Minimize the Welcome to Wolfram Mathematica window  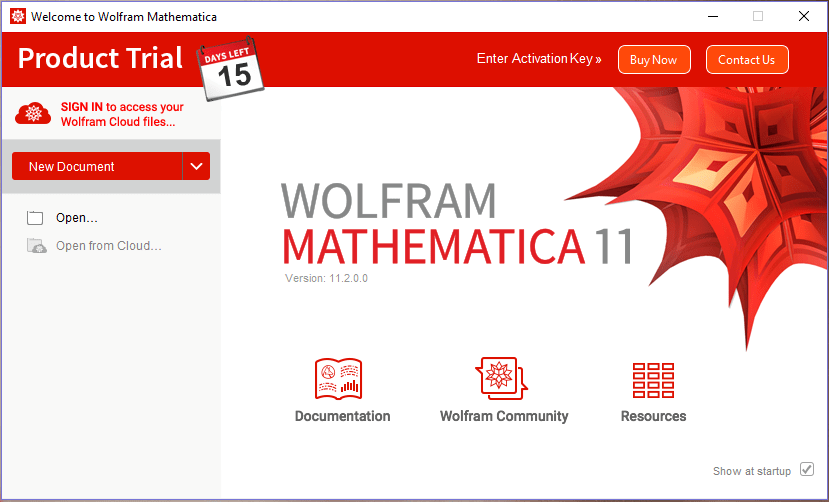(713, 16)
